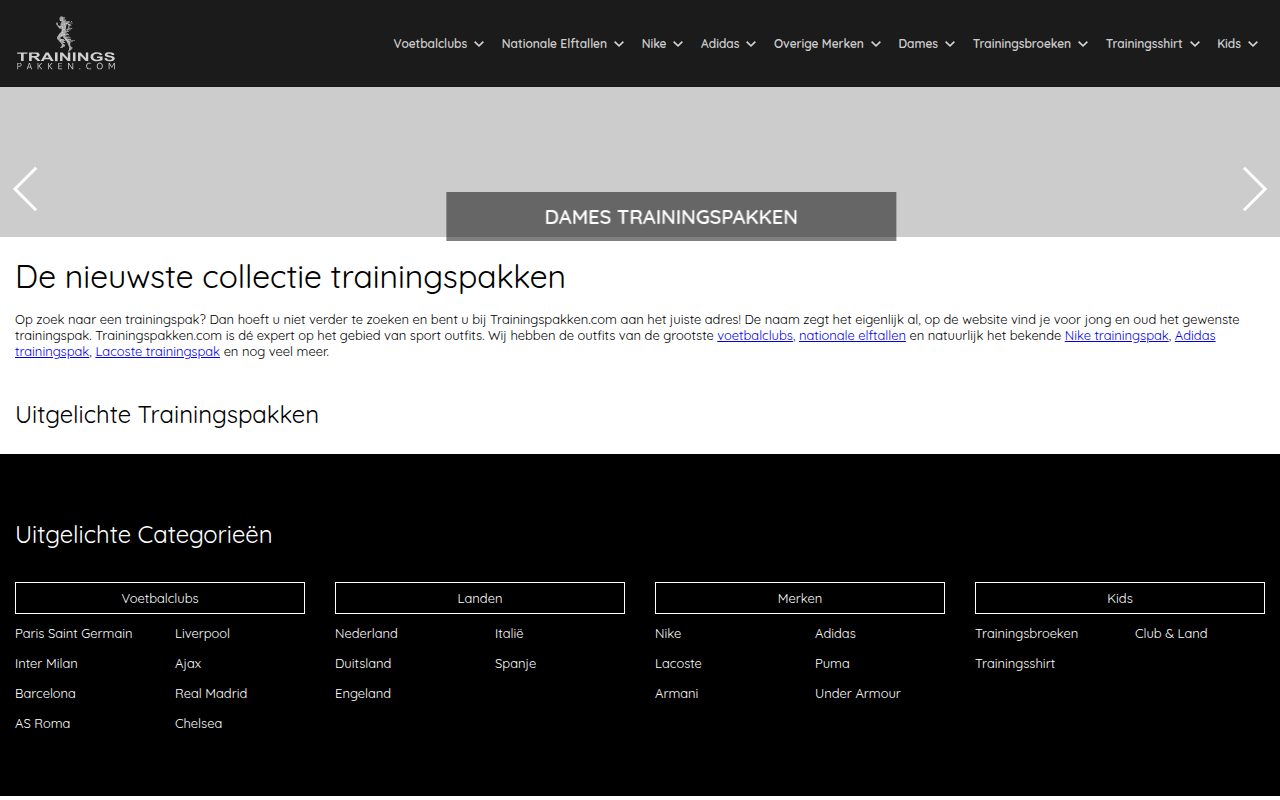Click the Kids category button in footer
Screen dimensions: 1280x800
(x=1120, y=598)
